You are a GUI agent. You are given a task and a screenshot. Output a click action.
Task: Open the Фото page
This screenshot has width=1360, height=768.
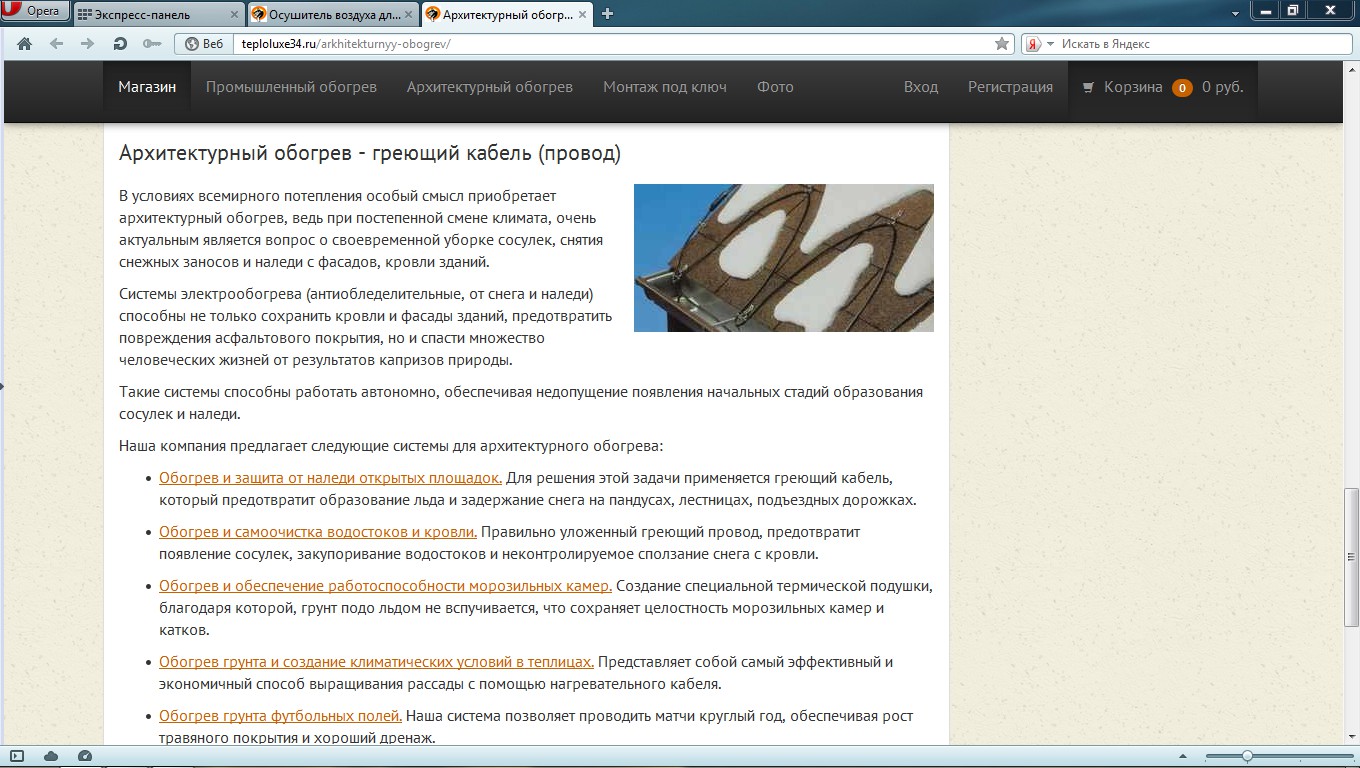pyautogui.click(x=775, y=87)
